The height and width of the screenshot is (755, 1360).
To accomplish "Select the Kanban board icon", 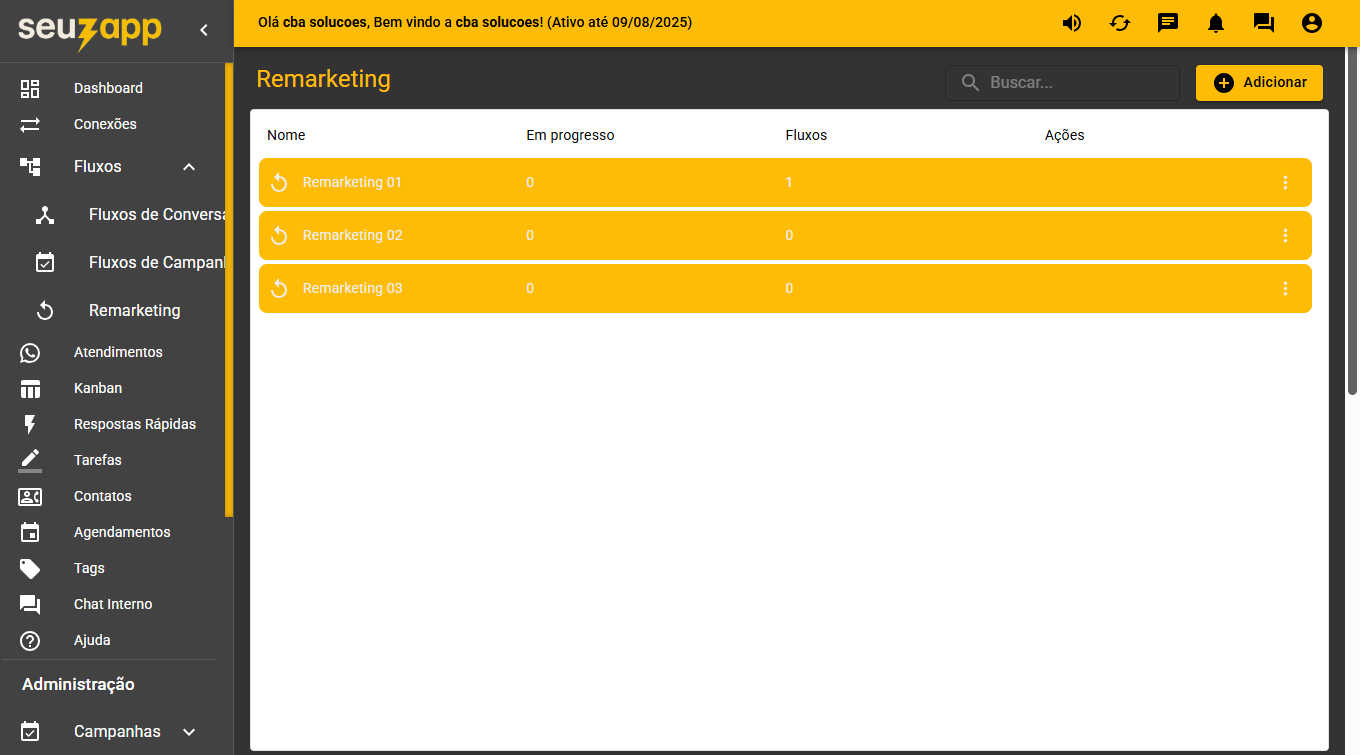I will [30, 388].
